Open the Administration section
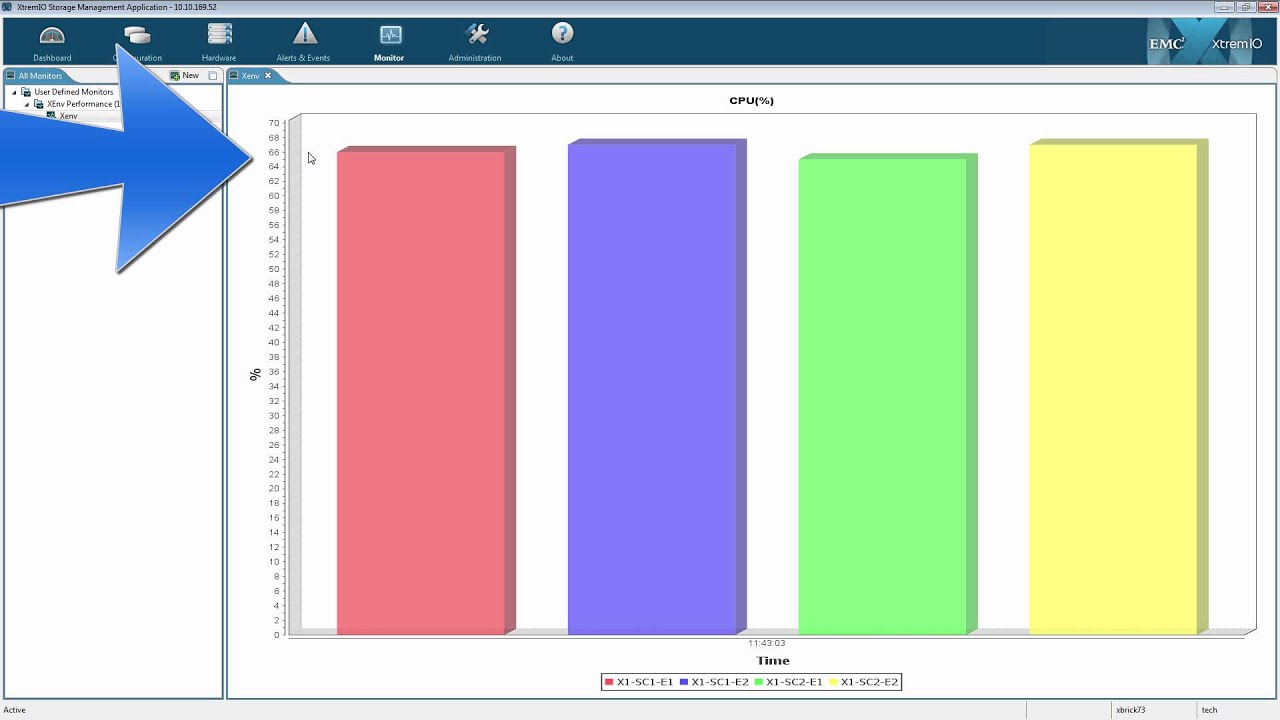The image size is (1280, 720). (x=475, y=44)
